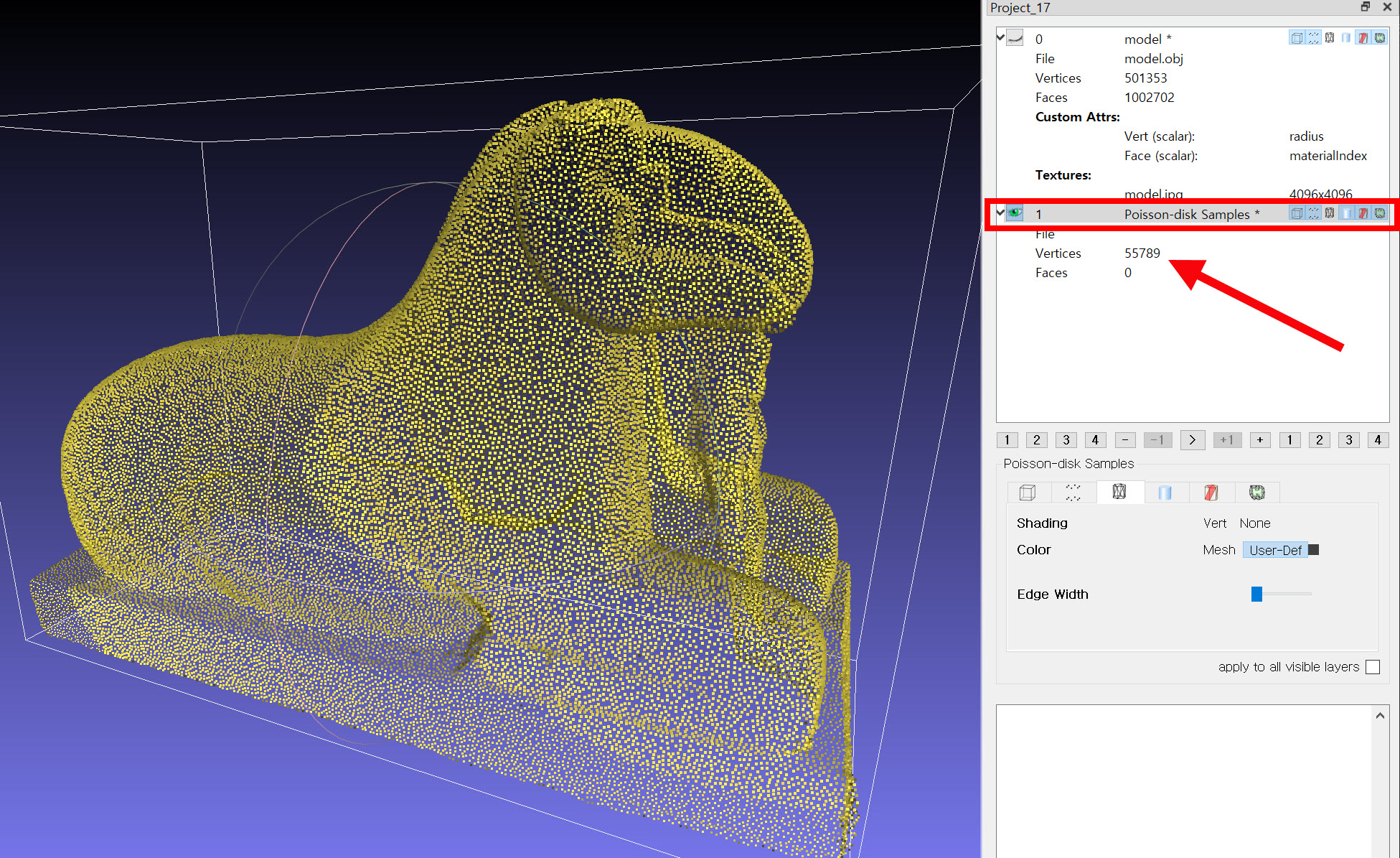This screenshot has width=1400, height=858.
Task: Toggle bounding box for model layer
Action: coord(1296,38)
